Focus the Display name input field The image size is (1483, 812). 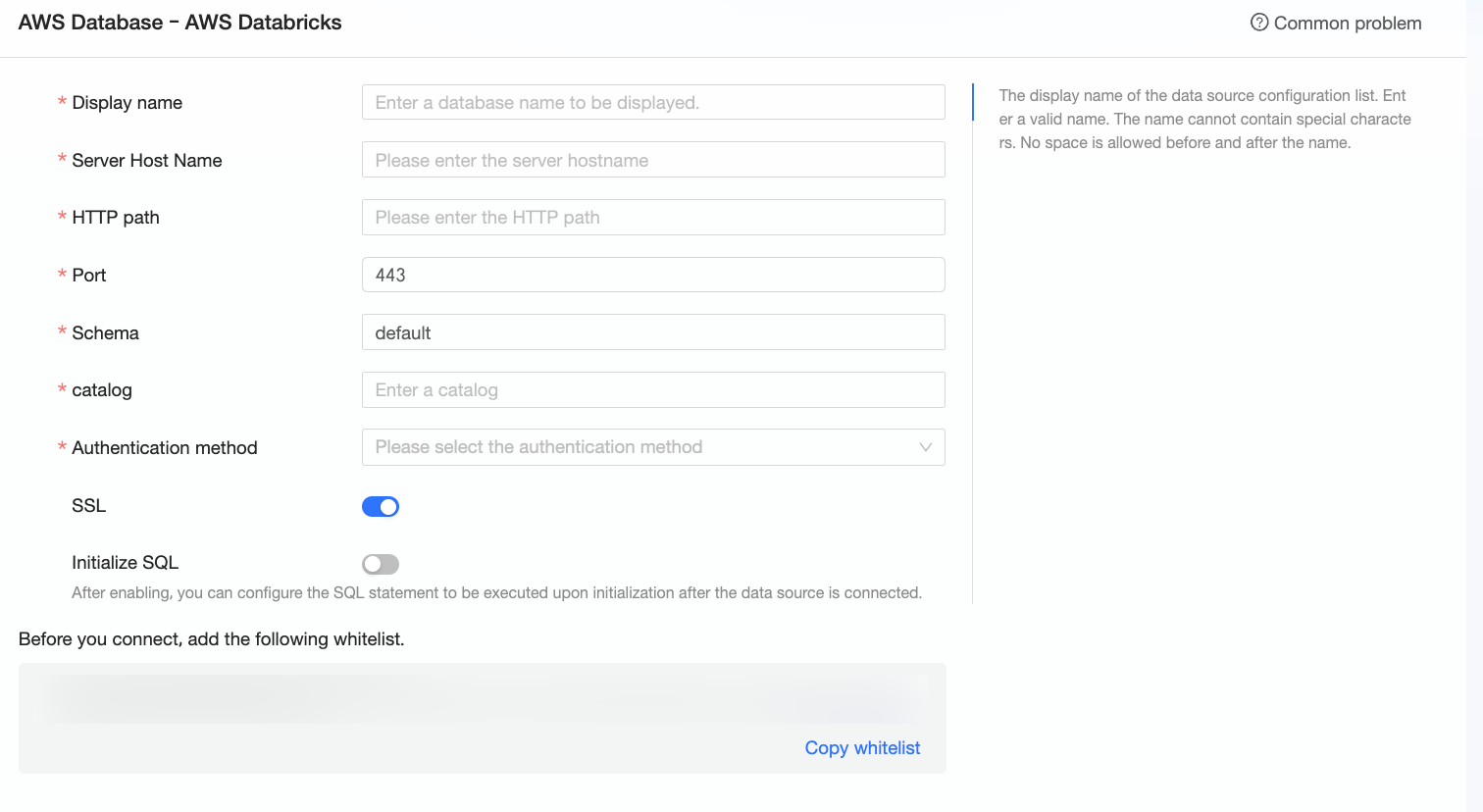(653, 102)
